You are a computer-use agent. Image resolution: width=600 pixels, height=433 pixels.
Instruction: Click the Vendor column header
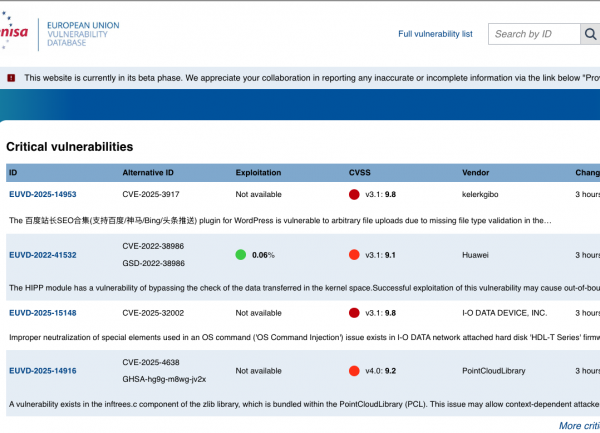[x=476, y=173]
